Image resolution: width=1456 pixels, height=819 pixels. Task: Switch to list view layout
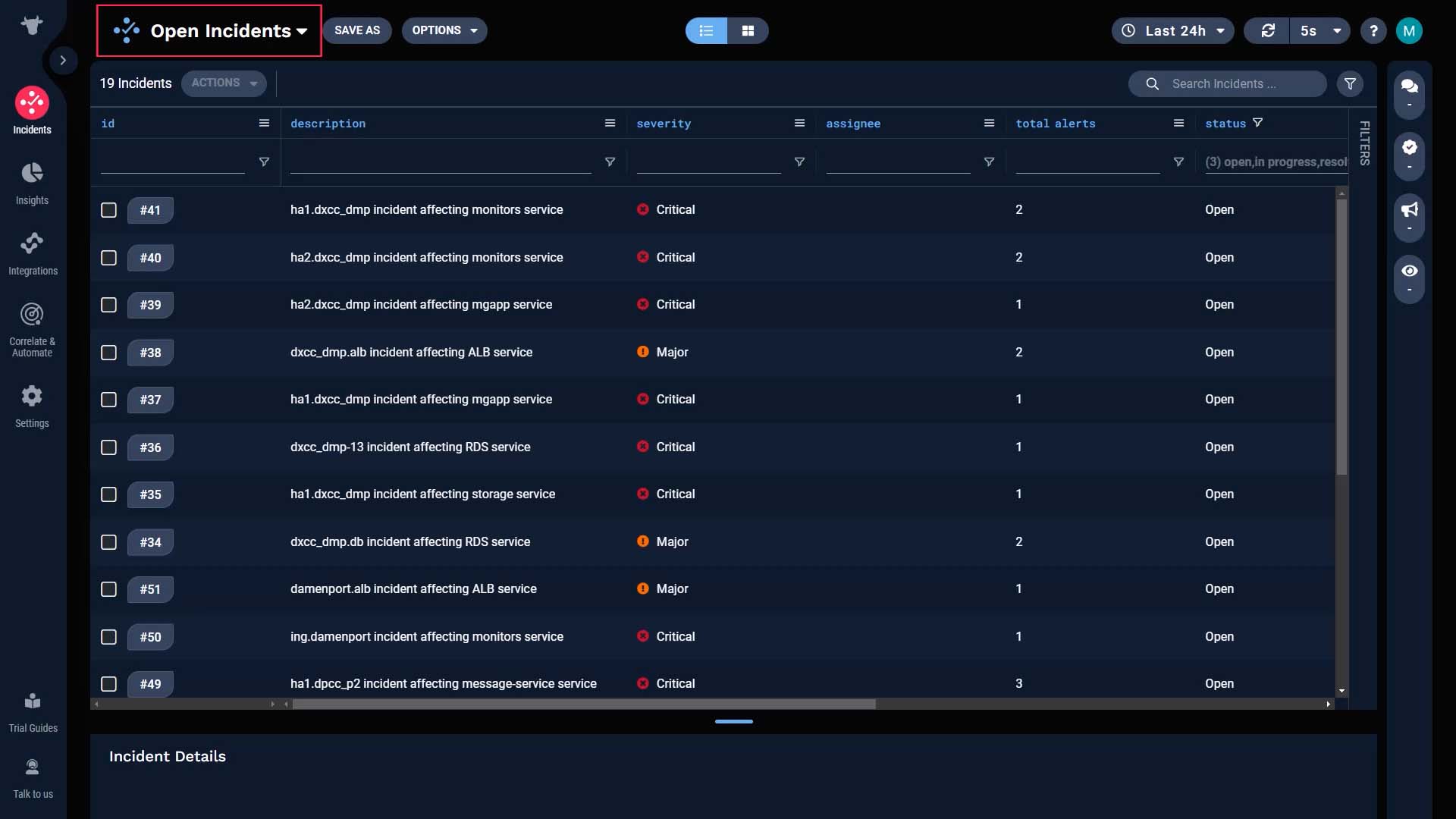coord(706,30)
